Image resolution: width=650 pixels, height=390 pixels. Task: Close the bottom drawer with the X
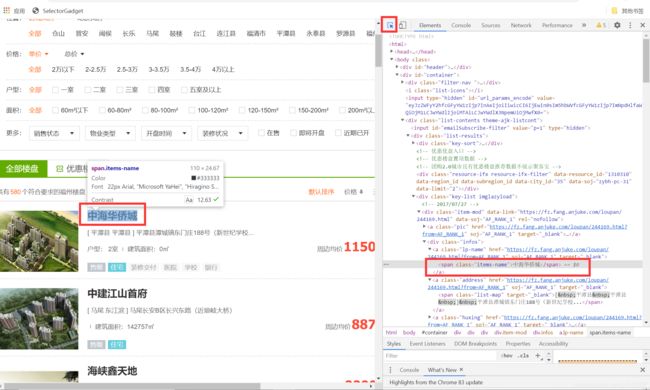pyautogui.click(x=643, y=370)
